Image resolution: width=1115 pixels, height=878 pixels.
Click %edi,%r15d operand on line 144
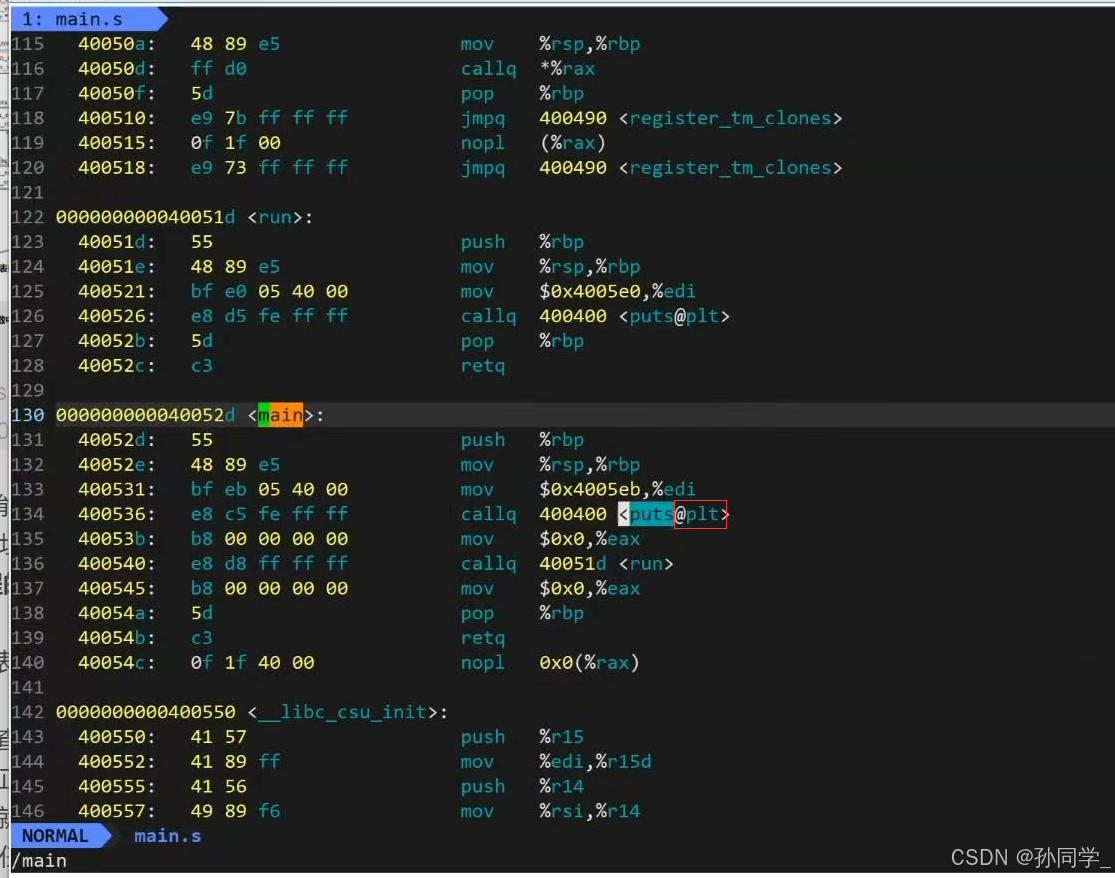click(x=595, y=761)
